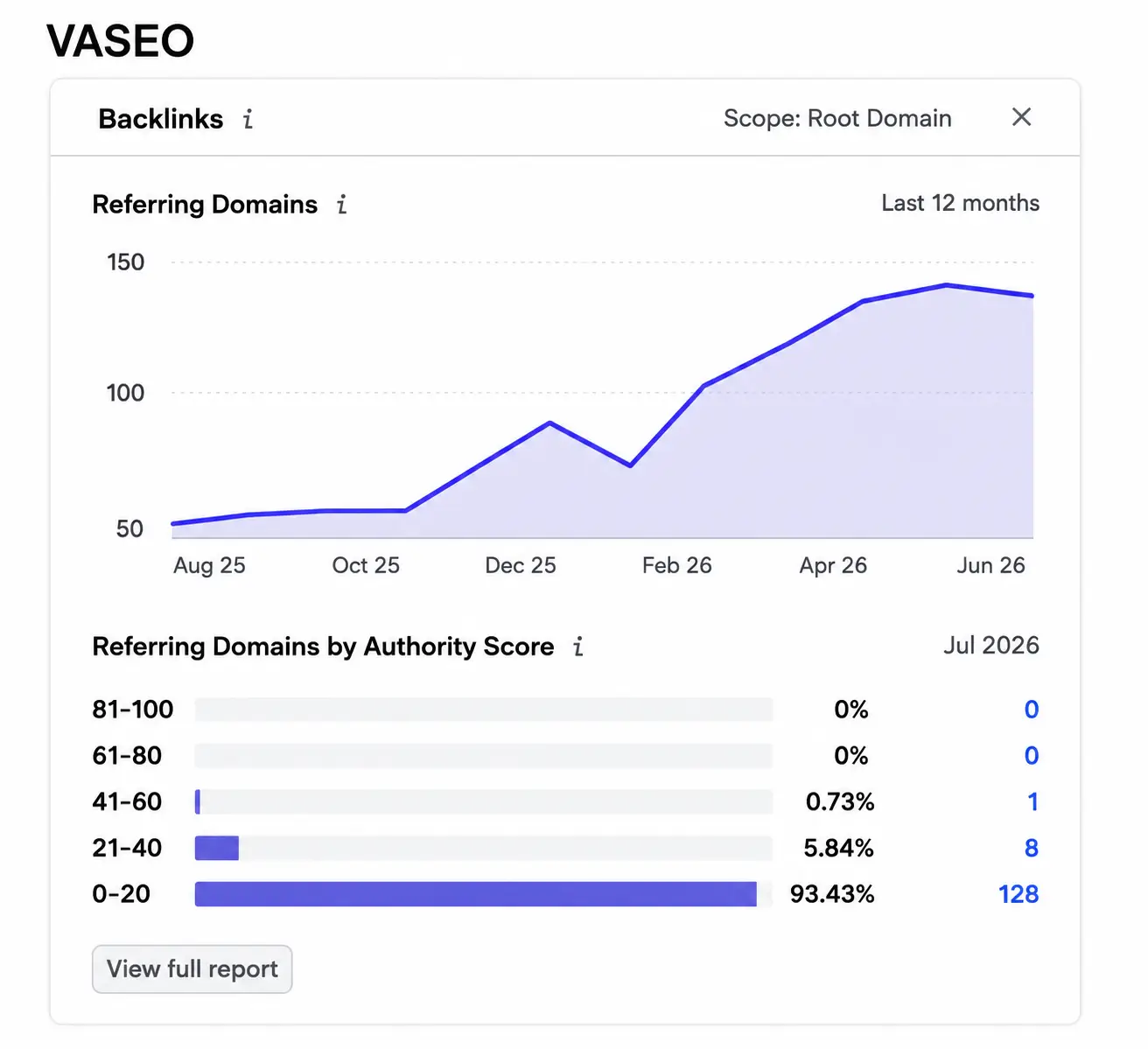Open the 8 domains count link
The height and width of the screenshot is (1049, 1148).
[1032, 848]
